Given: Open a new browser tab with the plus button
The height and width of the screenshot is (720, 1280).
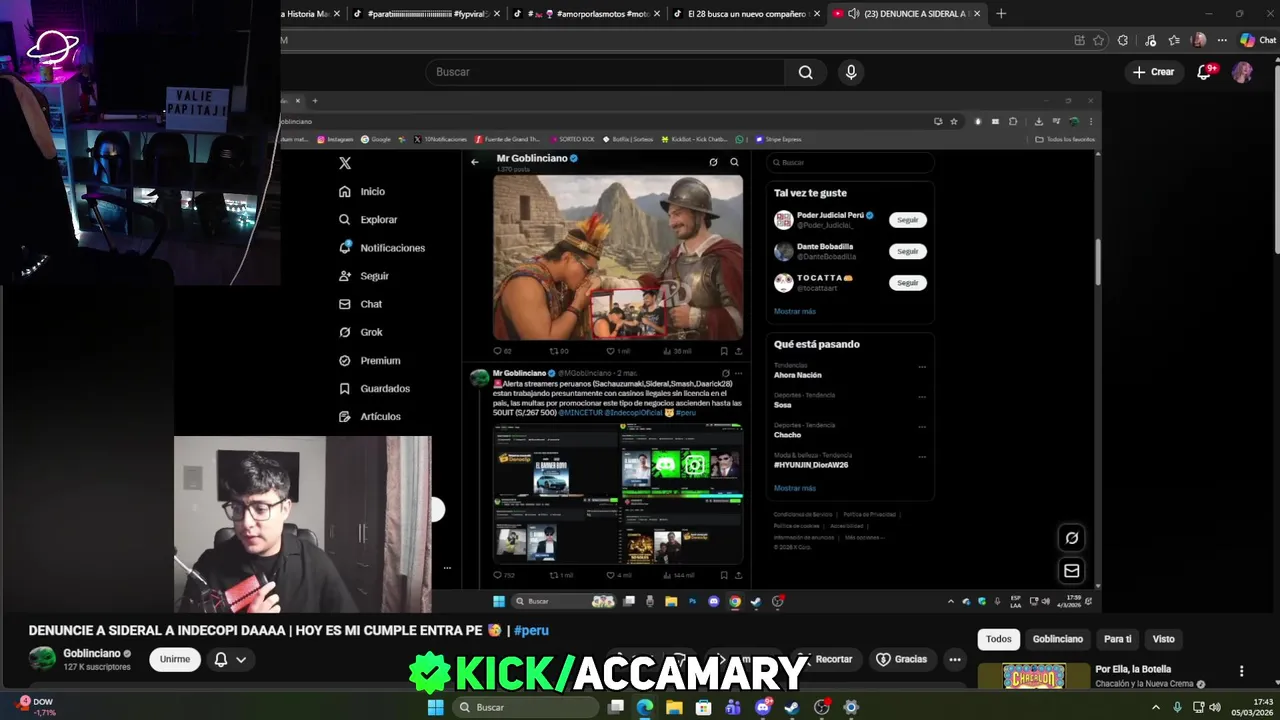Looking at the screenshot, I should coord(1001,14).
